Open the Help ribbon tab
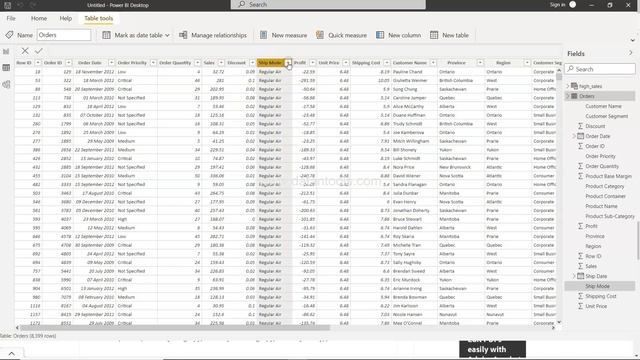The height and width of the screenshot is (360, 640). [66, 18]
